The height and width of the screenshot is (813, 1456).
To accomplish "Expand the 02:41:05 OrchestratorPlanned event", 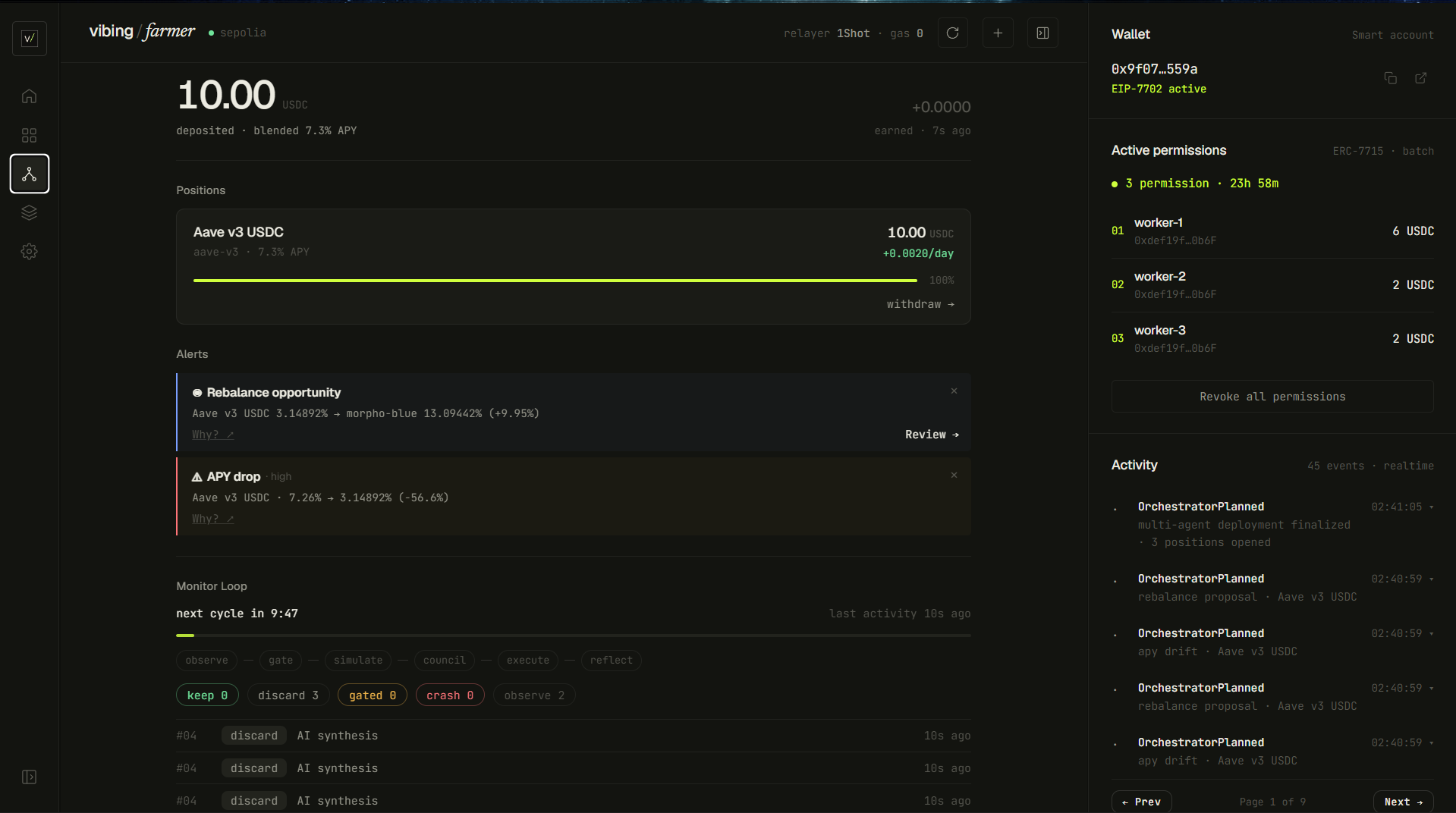I will [1432, 507].
